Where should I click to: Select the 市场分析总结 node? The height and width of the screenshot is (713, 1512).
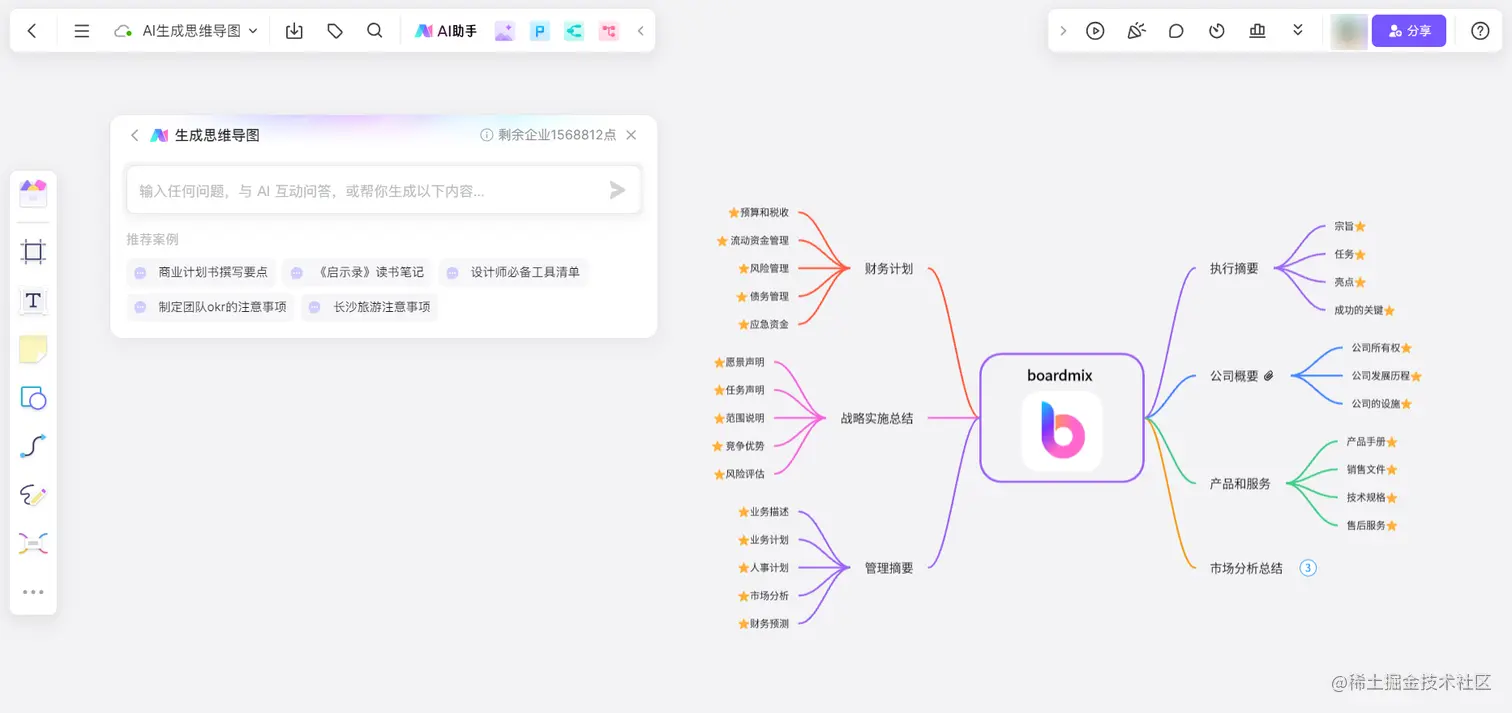click(x=1246, y=568)
